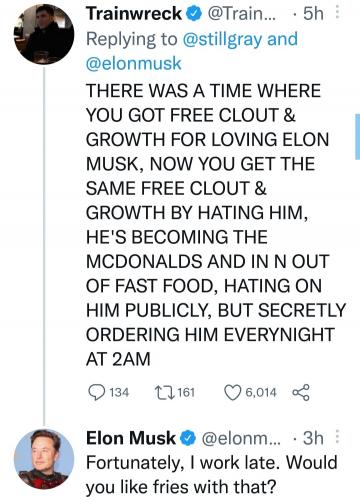The height and width of the screenshot is (500, 360).
Task: Like Trainwreck's tweet with heart icon
Action: coord(232,392)
